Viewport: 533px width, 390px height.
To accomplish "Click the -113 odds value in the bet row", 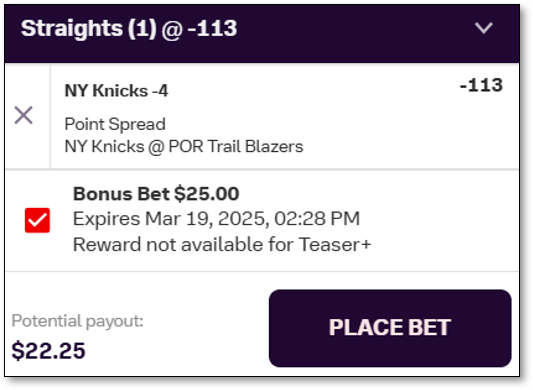I will (481, 85).
